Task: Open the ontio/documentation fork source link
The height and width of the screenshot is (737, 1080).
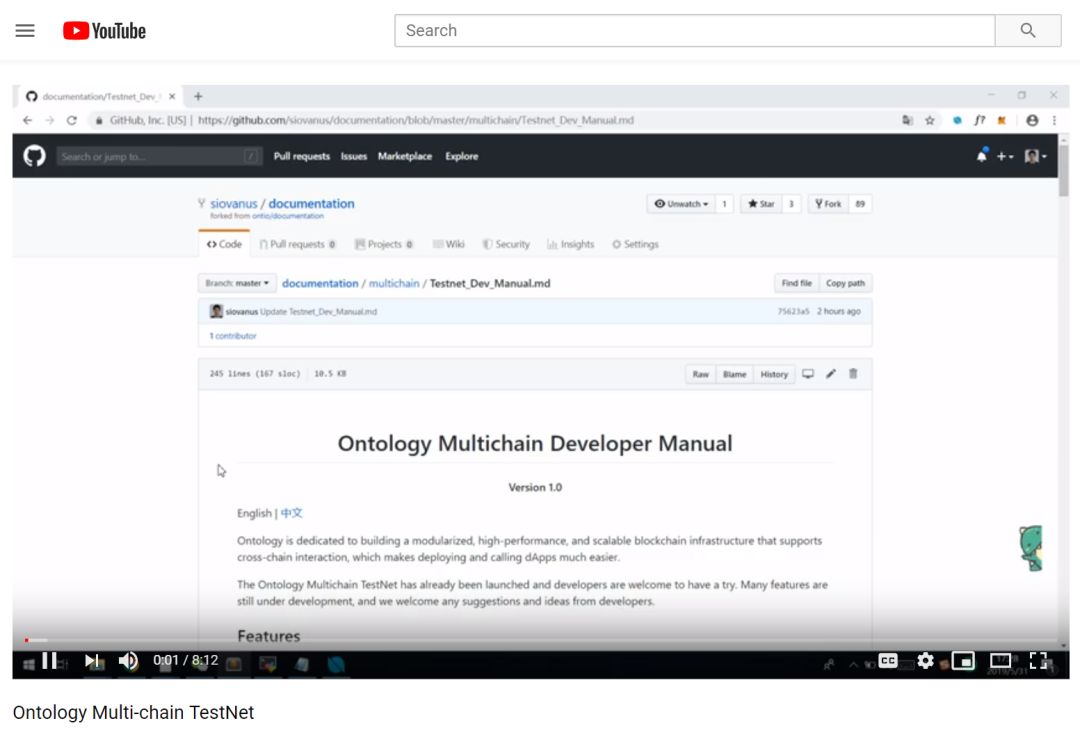Action: pyautogui.click(x=287, y=216)
